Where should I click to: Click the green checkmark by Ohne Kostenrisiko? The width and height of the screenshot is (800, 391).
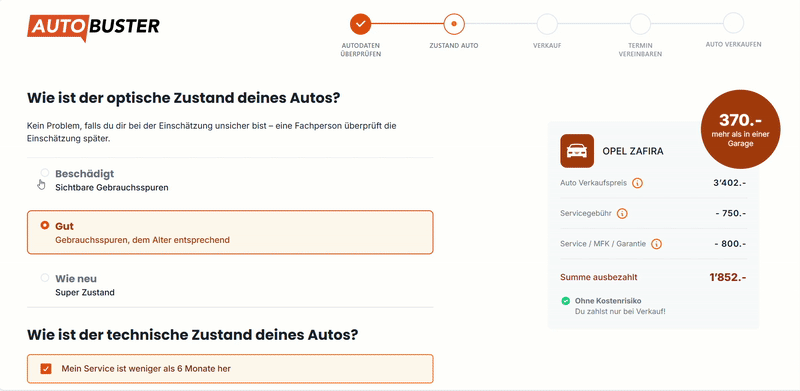click(565, 301)
